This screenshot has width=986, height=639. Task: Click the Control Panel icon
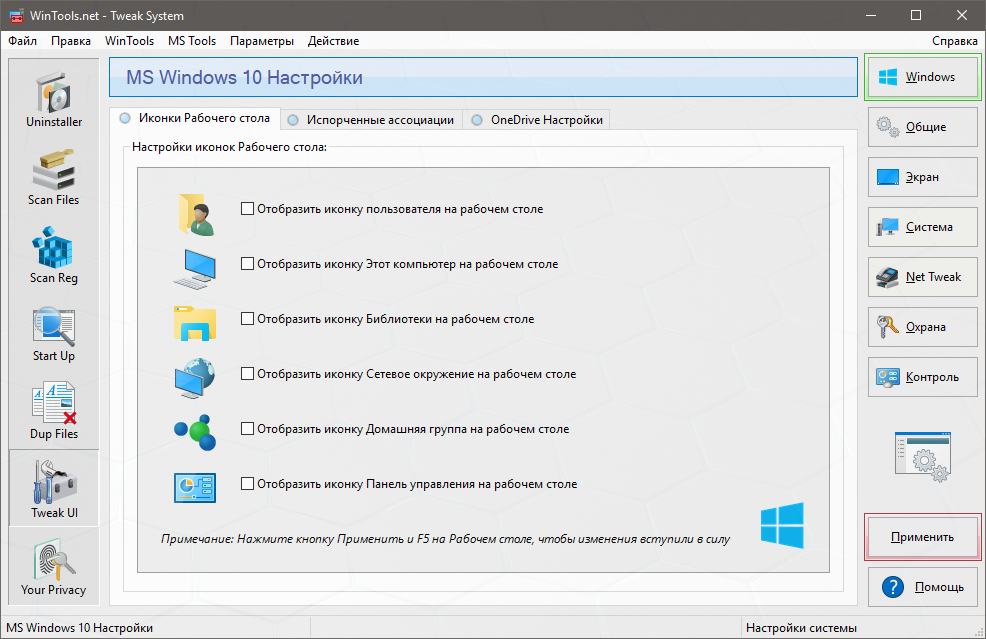[195, 487]
